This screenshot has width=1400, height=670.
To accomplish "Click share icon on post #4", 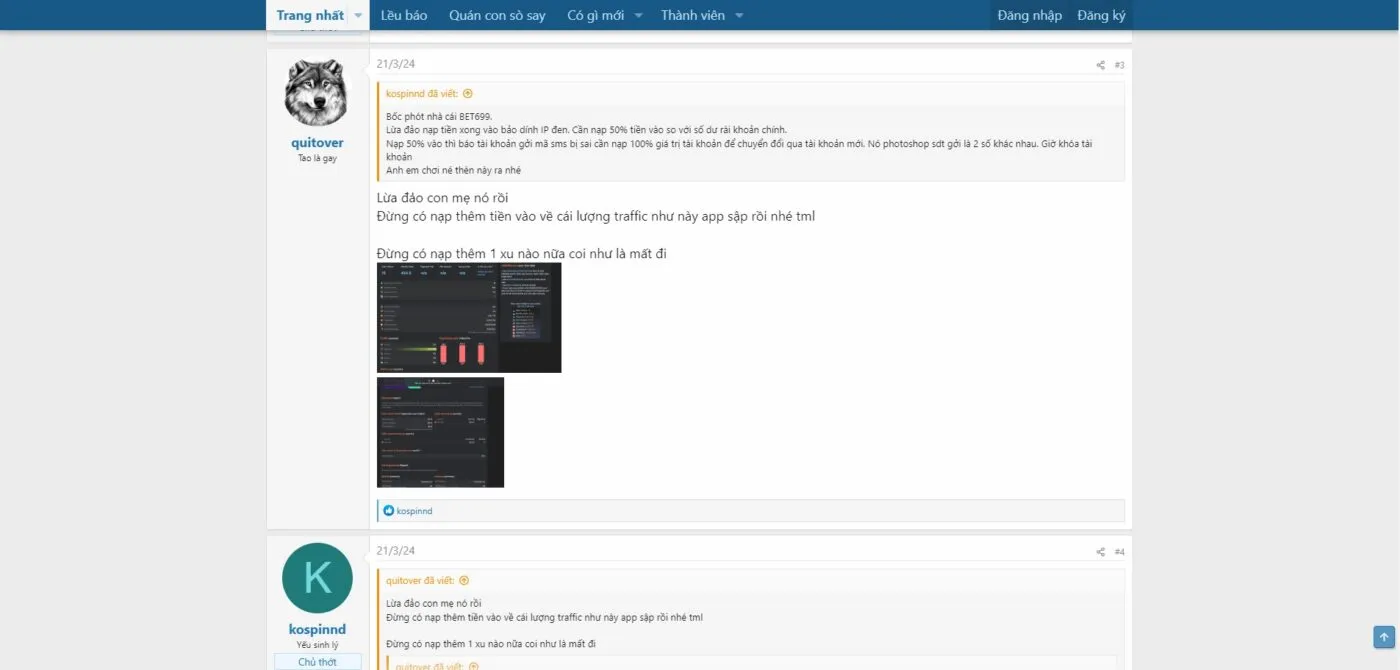I will click(1100, 552).
